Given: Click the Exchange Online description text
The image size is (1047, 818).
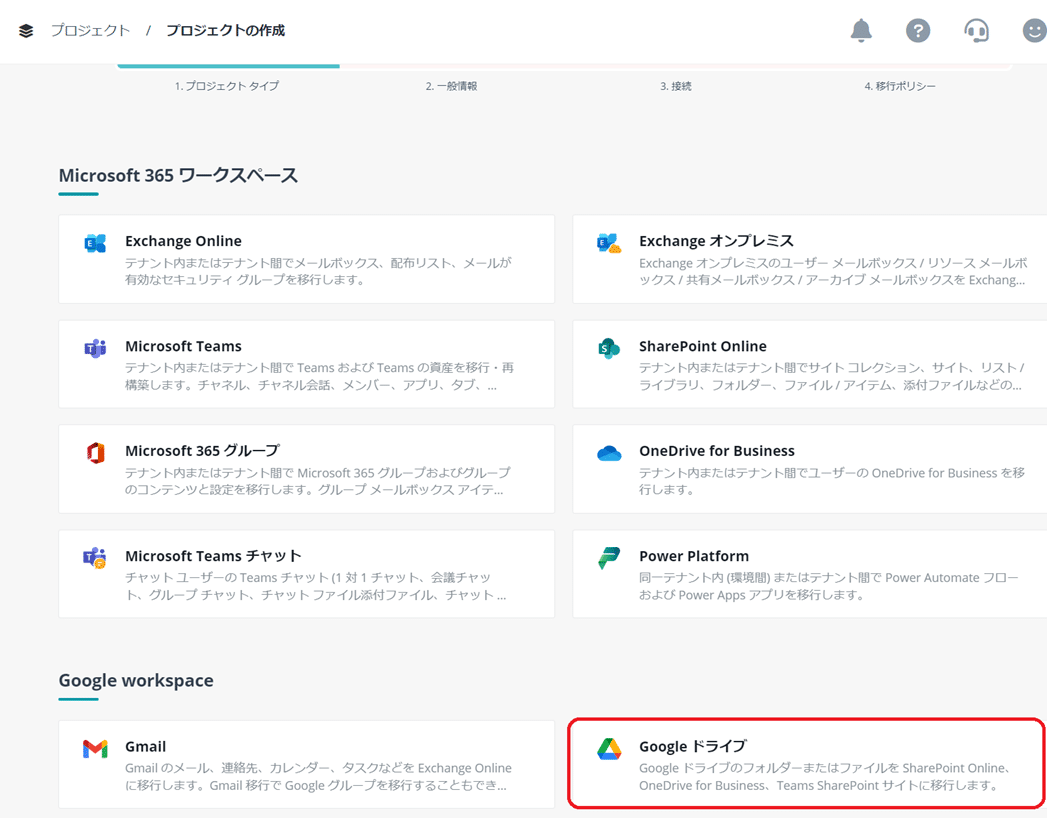Looking at the screenshot, I should tap(319, 271).
